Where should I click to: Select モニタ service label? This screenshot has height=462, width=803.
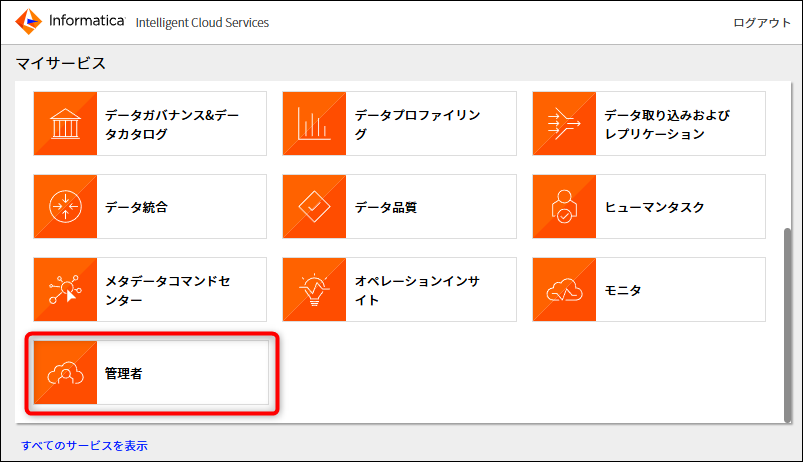click(x=623, y=290)
